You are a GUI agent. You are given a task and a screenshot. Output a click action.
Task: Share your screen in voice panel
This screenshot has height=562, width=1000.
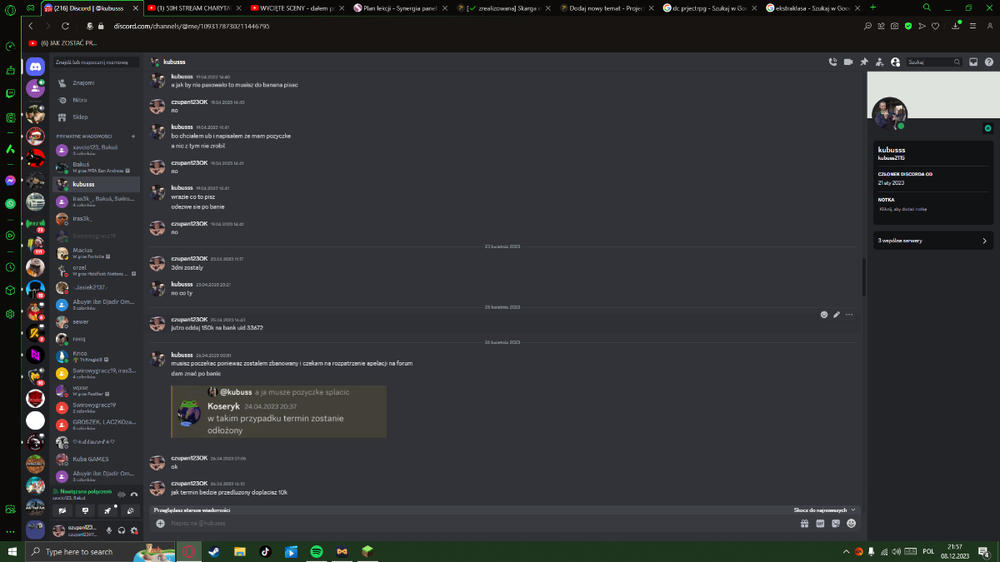85,511
